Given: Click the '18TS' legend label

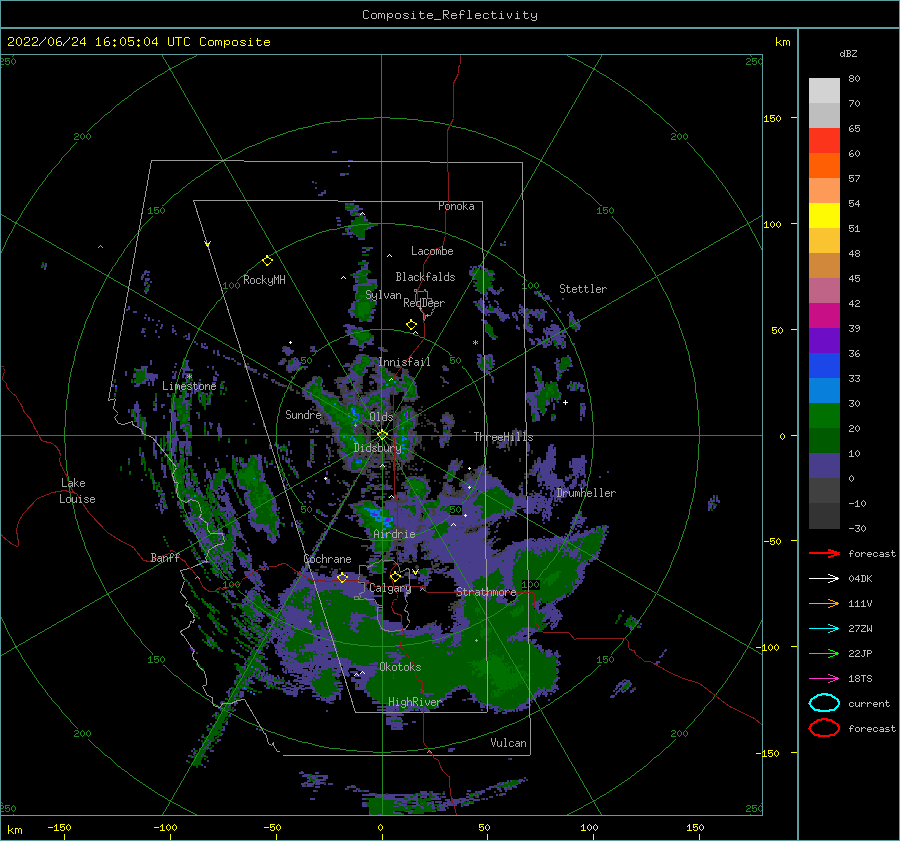Looking at the screenshot, I should pyautogui.click(x=860, y=679).
